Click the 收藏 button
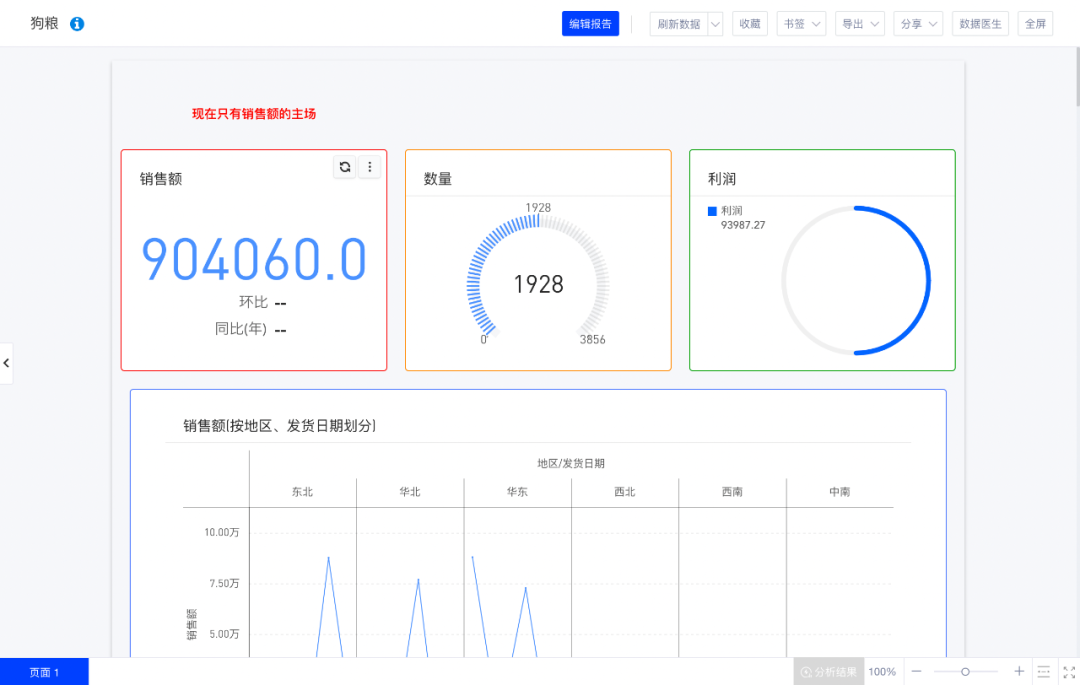1080x685 pixels. coord(749,24)
